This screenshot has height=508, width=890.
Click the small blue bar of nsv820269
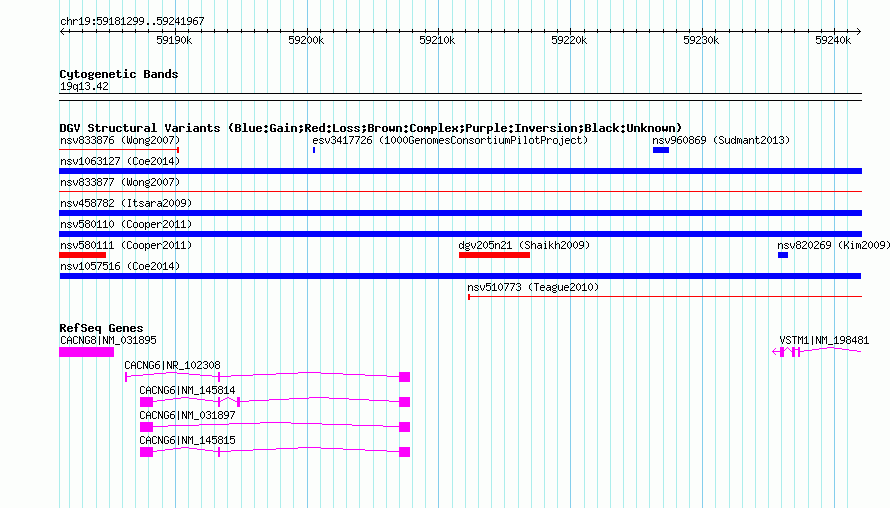783,255
